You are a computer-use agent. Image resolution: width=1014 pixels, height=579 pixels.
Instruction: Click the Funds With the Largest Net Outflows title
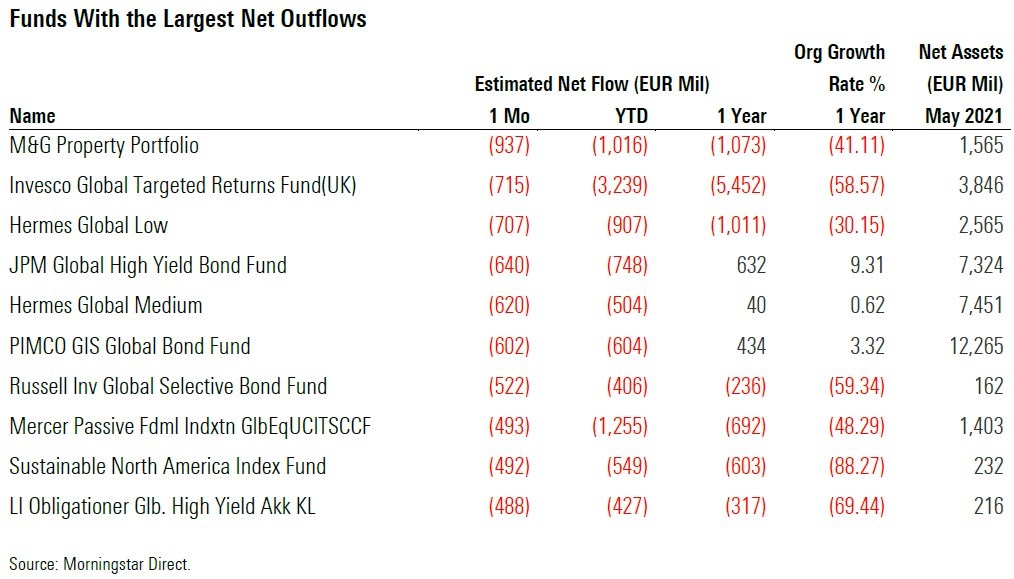[188, 18]
